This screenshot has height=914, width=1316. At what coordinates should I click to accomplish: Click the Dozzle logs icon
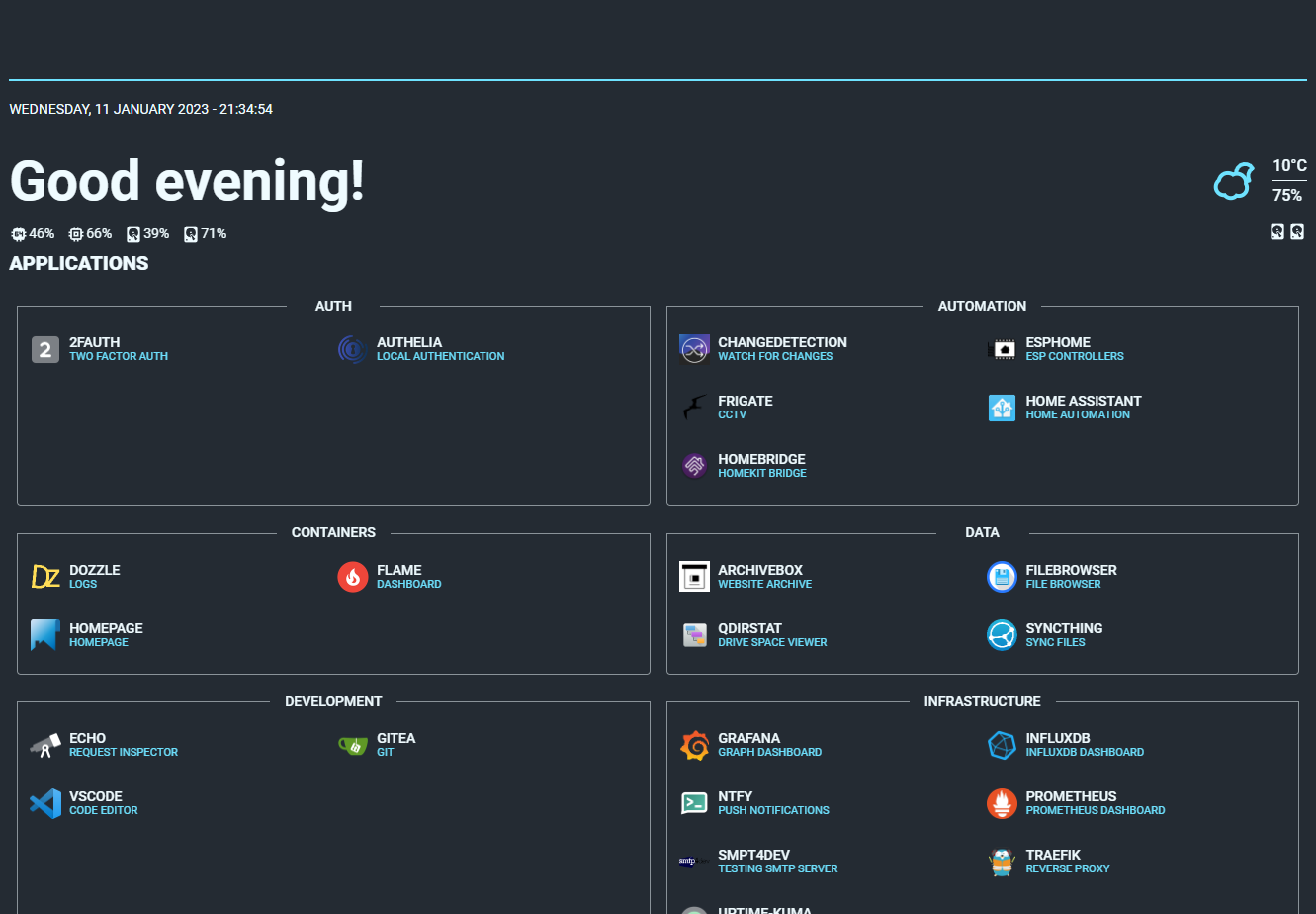click(x=45, y=577)
